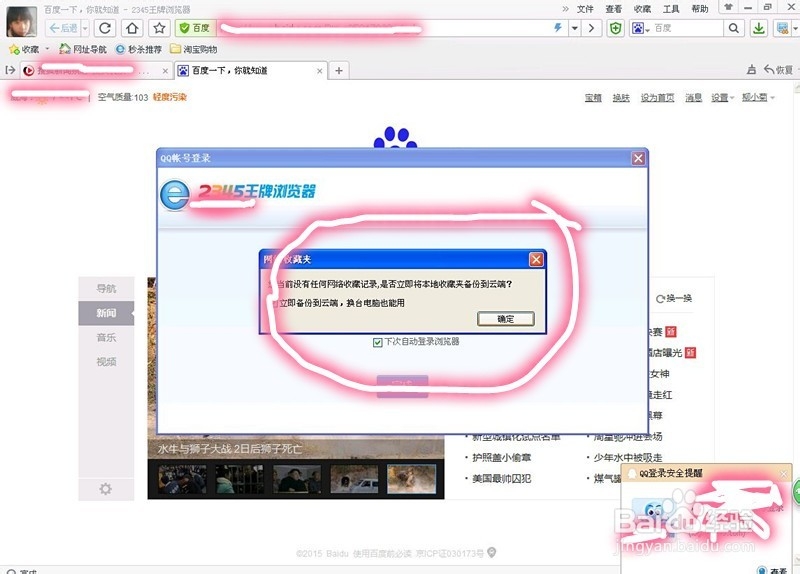
Task: Open the 收藏 favorites star in bookmarks bar
Action: (x=24, y=49)
